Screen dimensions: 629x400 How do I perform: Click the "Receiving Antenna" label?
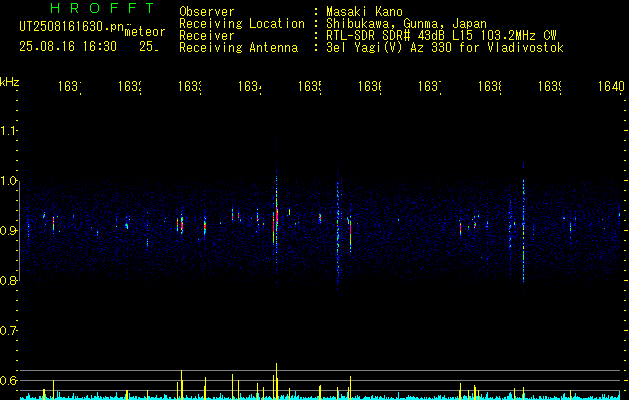pyautogui.click(x=238, y=48)
